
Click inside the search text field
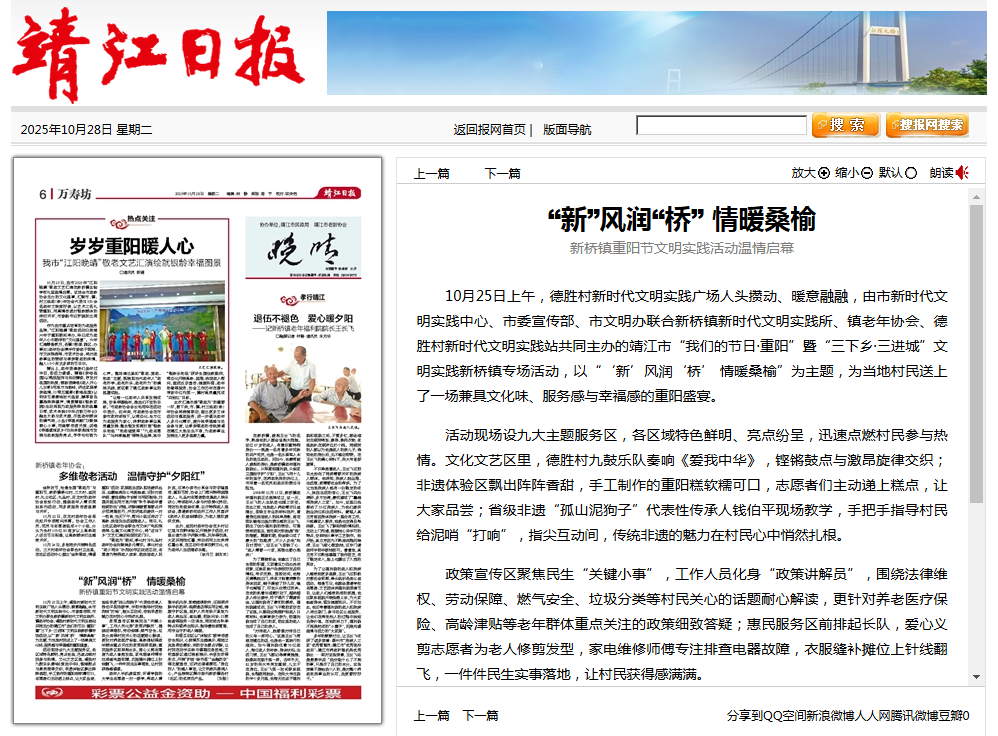coord(721,126)
